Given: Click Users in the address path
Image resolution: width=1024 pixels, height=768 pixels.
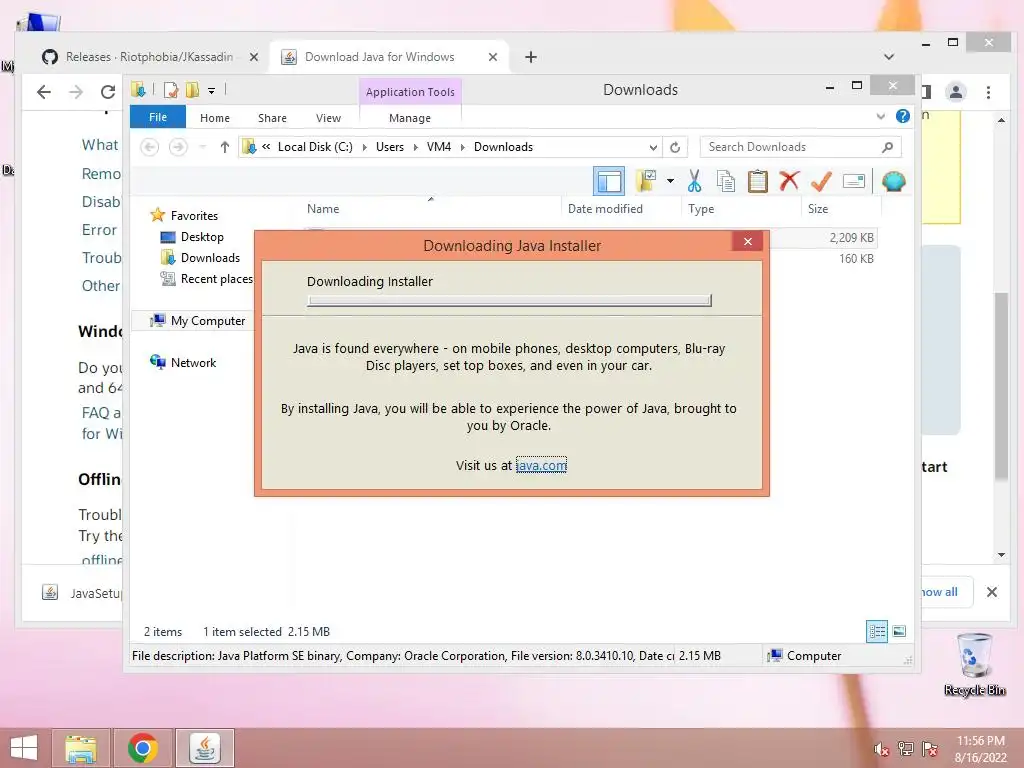Looking at the screenshot, I should [x=390, y=147].
